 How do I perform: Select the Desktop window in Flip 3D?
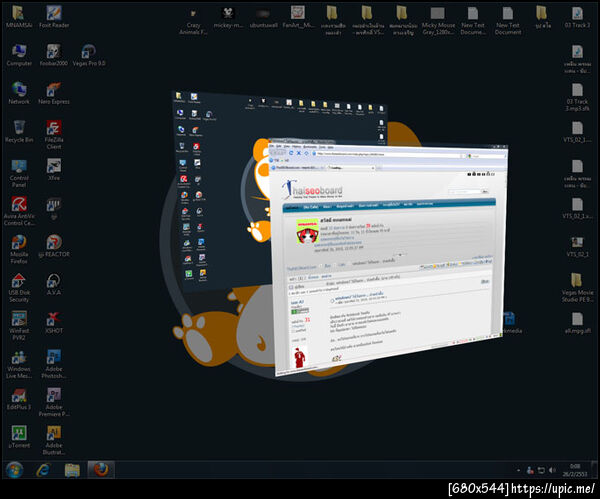(x=220, y=191)
